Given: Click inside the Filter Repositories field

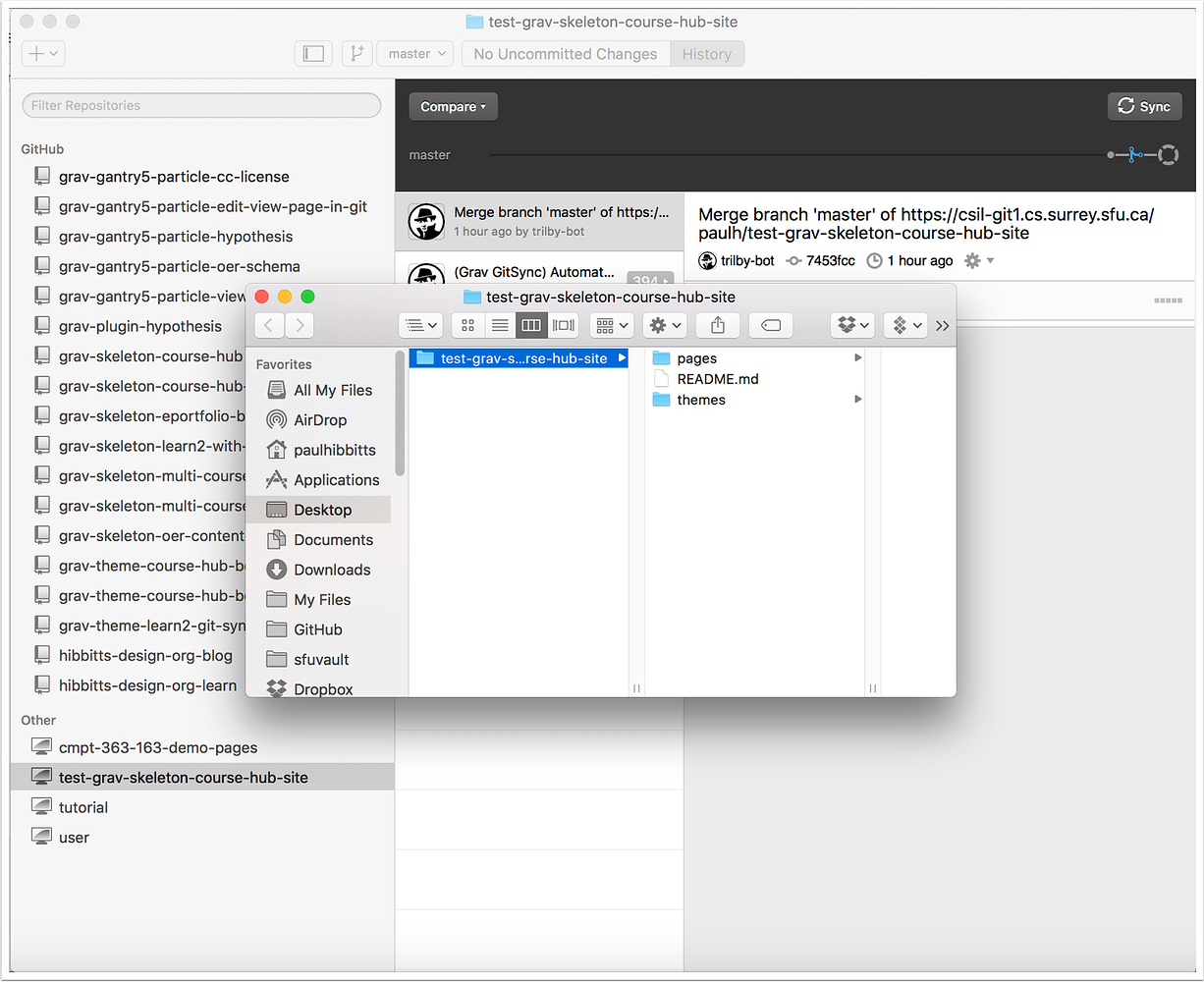Looking at the screenshot, I should tap(201, 105).
